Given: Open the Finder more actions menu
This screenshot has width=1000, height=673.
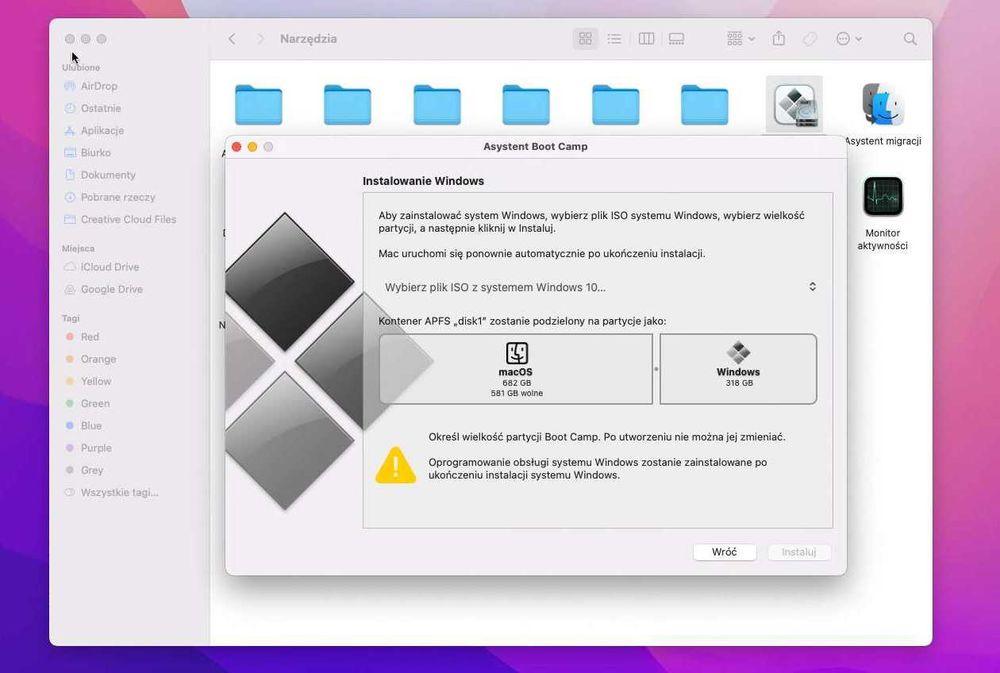Looking at the screenshot, I should click(849, 39).
